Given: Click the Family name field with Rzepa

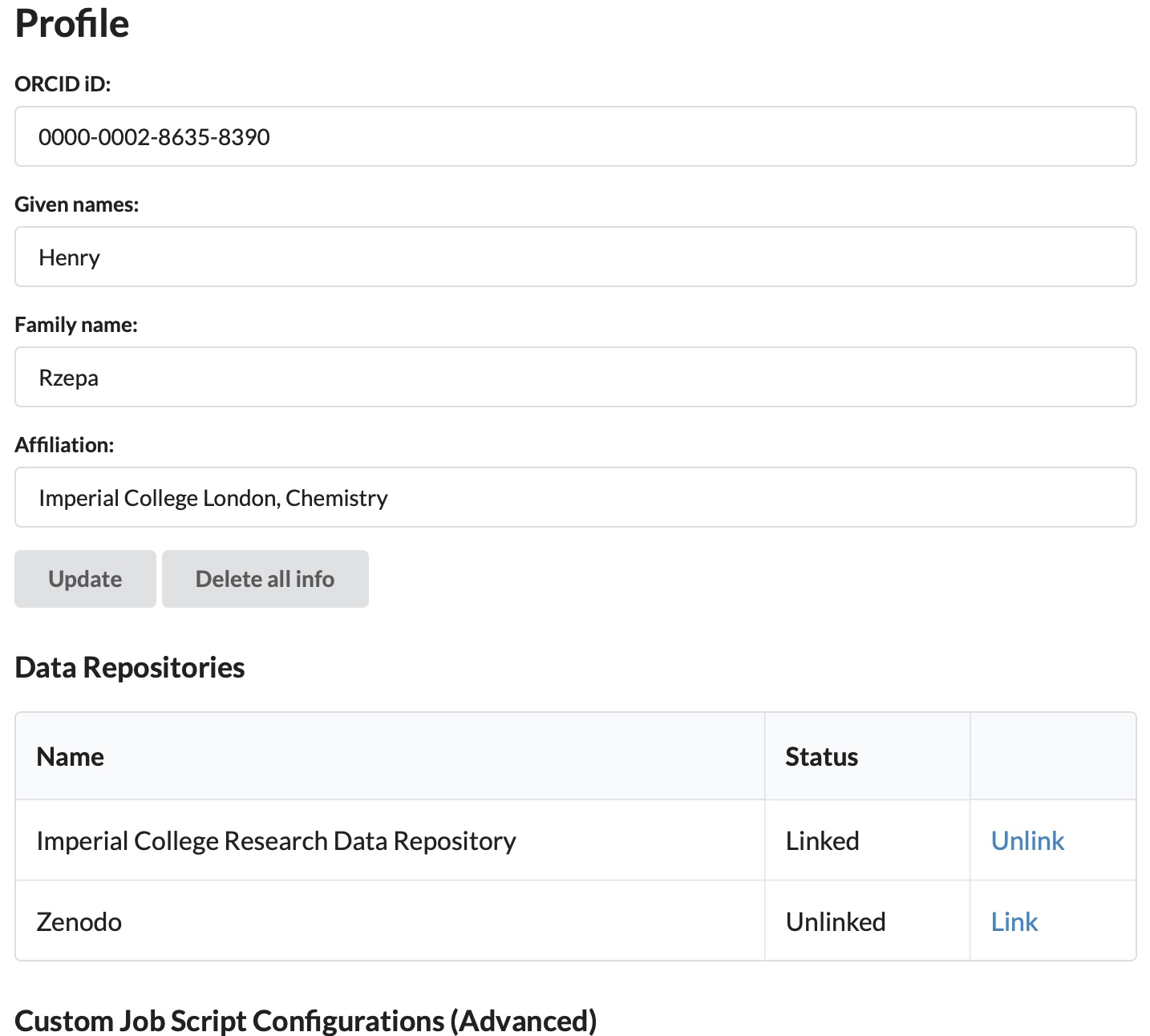Looking at the screenshot, I should (575, 377).
